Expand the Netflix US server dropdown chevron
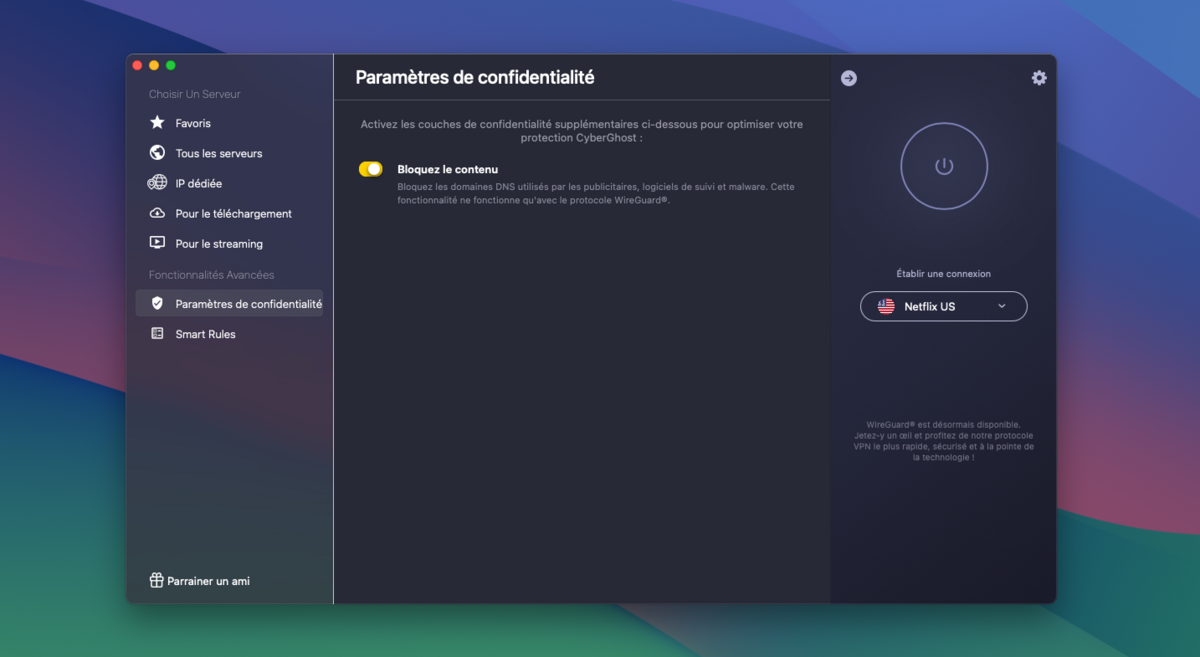Viewport: 1200px width, 657px height. click(1002, 306)
